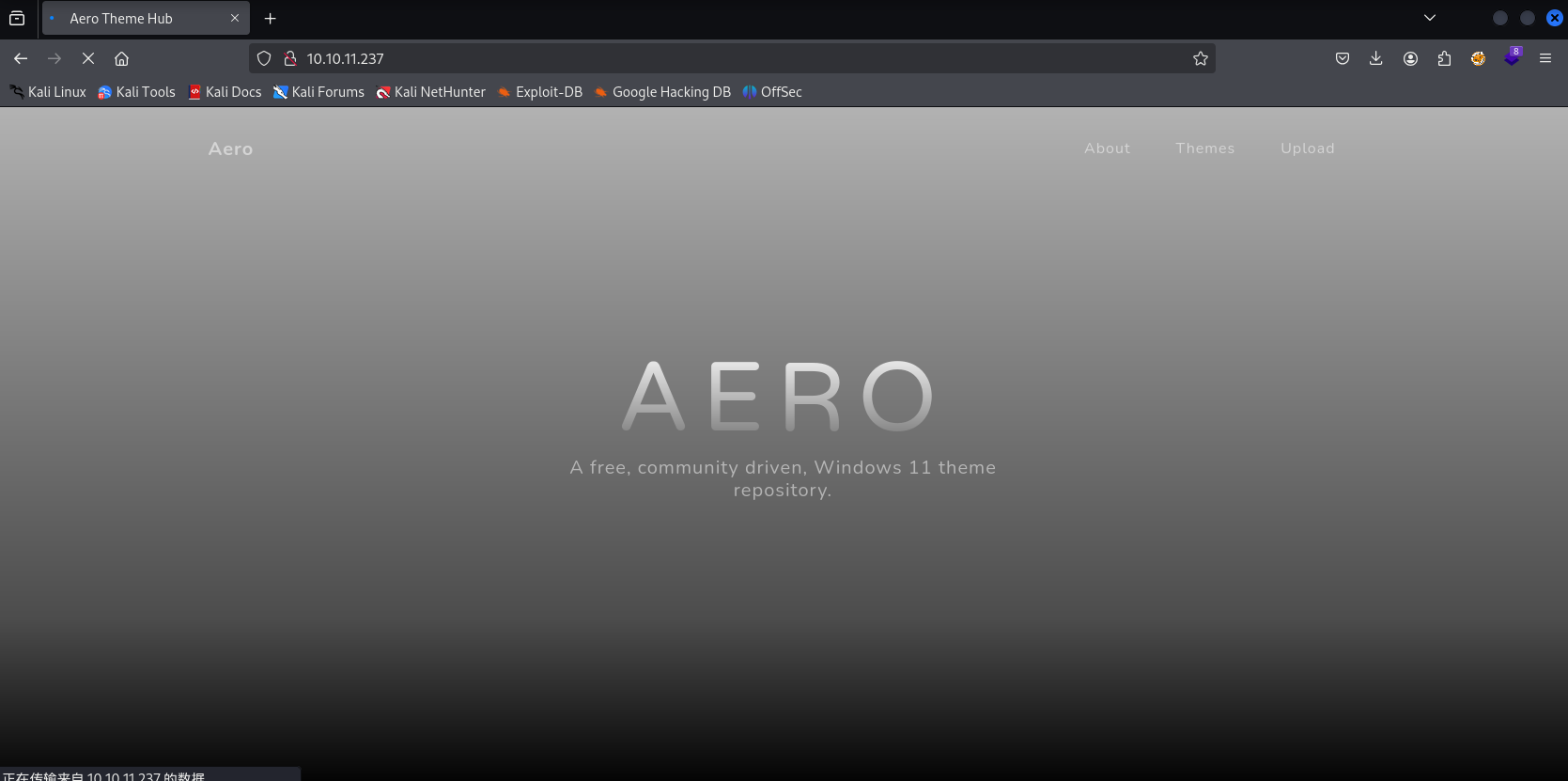Open the hamburger application menu
Screen dimensions: 1568x781
tap(1545, 58)
